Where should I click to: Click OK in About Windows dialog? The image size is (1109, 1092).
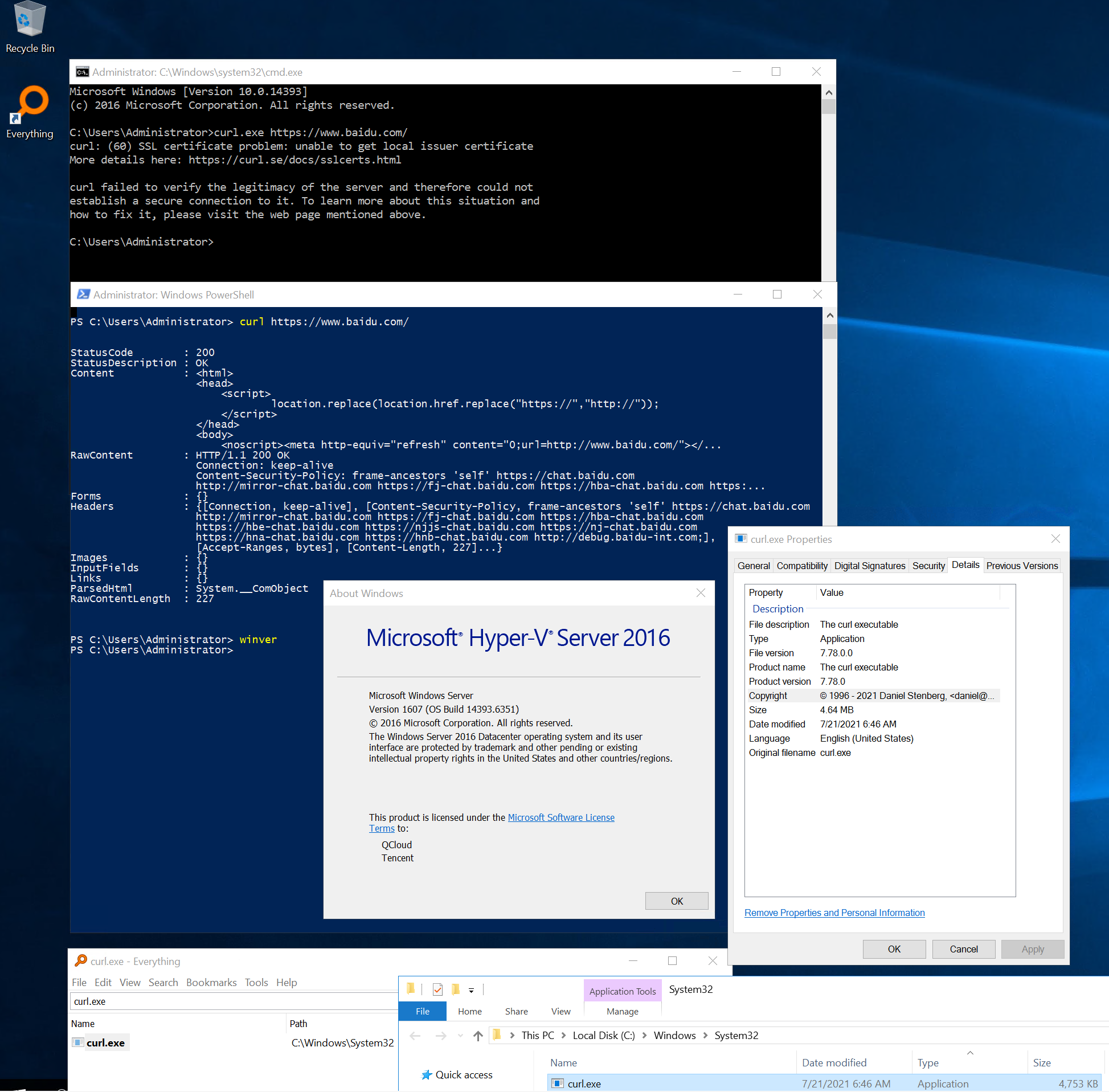[x=676, y=901]
